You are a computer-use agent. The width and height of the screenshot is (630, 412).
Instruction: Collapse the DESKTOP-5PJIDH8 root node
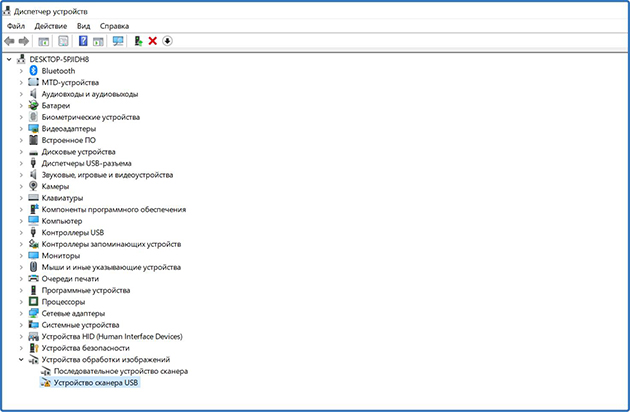pyautogui.click(x=9, y=59)
